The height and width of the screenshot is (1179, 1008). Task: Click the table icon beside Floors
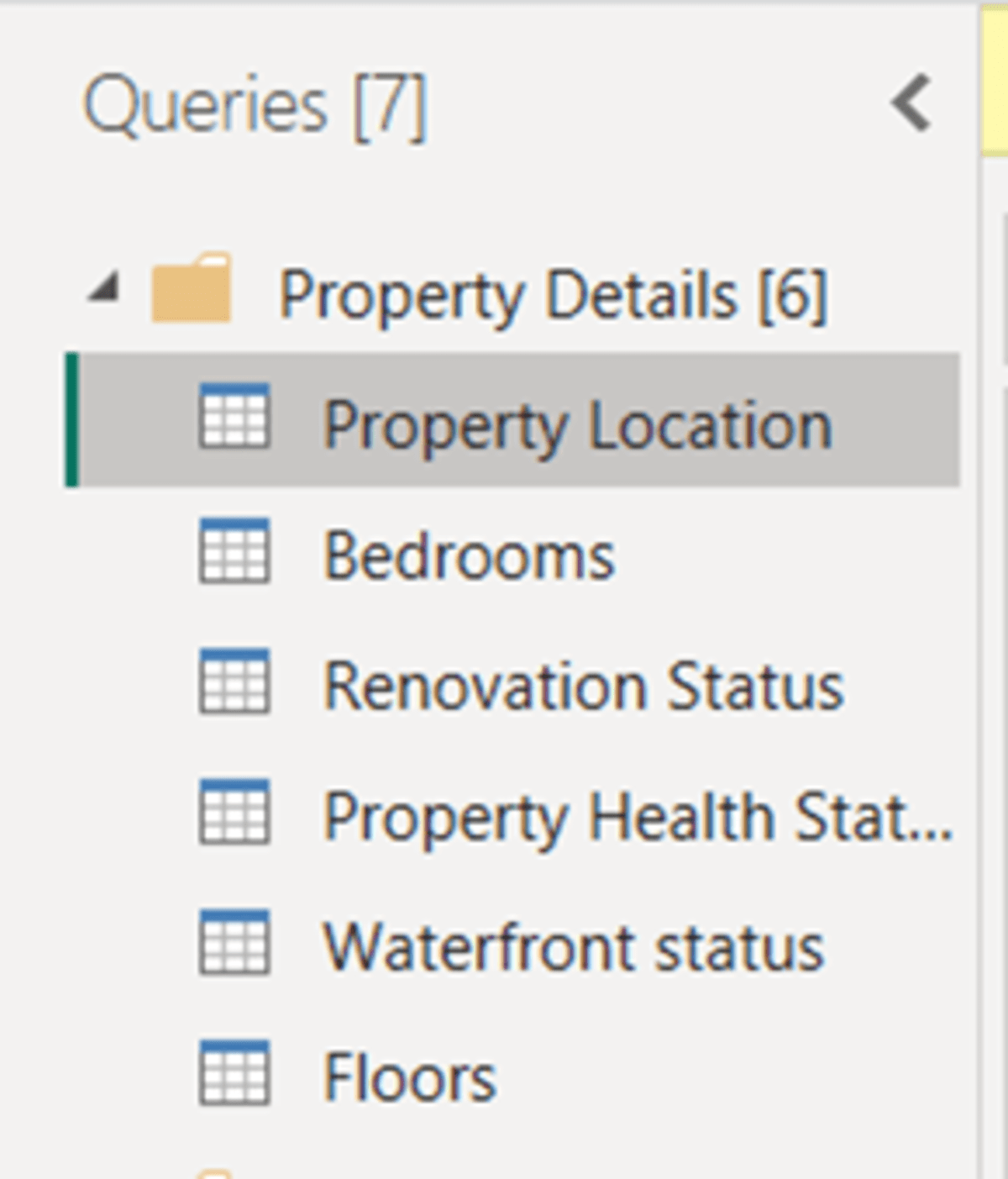(x=234, y=1073)
